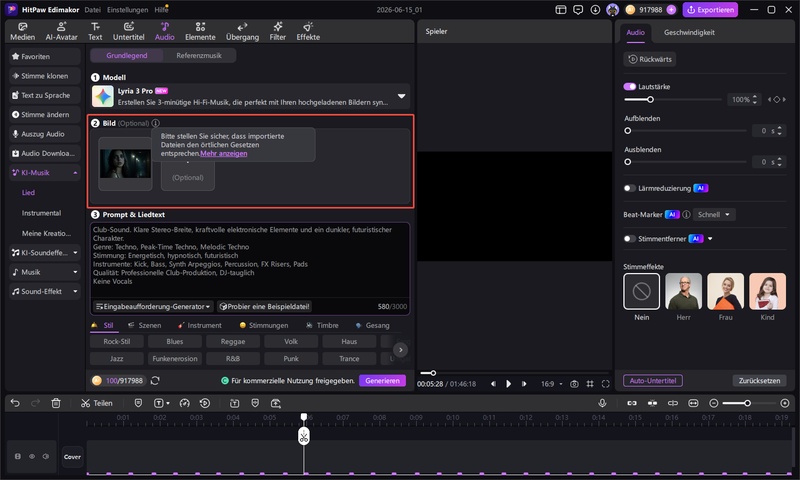Screen dimensions: 800x480
Task: Click the layout switch icon in title bar
Action: [x=561, y=10]
